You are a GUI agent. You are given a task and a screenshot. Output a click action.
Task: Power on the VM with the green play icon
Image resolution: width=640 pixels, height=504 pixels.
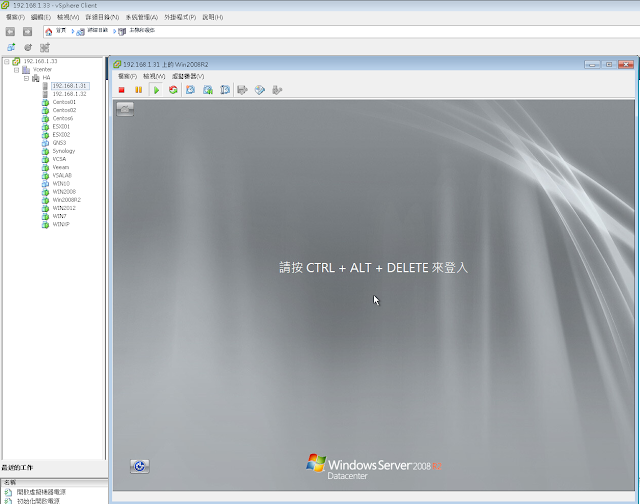pos(156,90)
